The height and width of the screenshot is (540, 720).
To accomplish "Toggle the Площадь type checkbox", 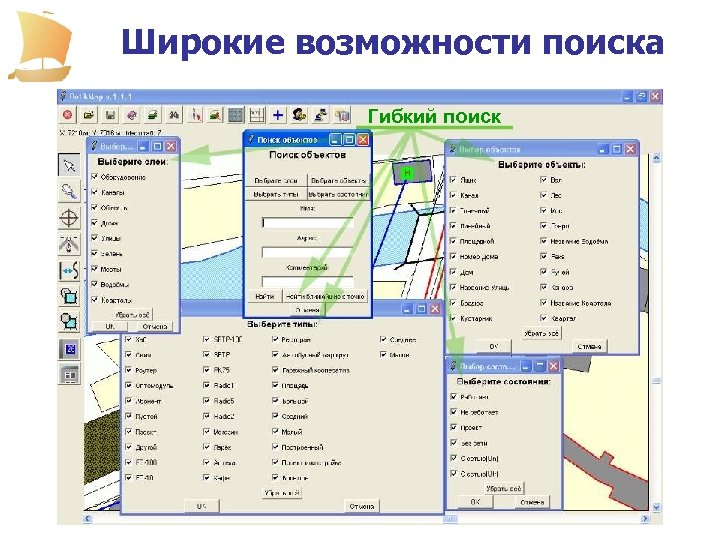I will coord(275,386).
